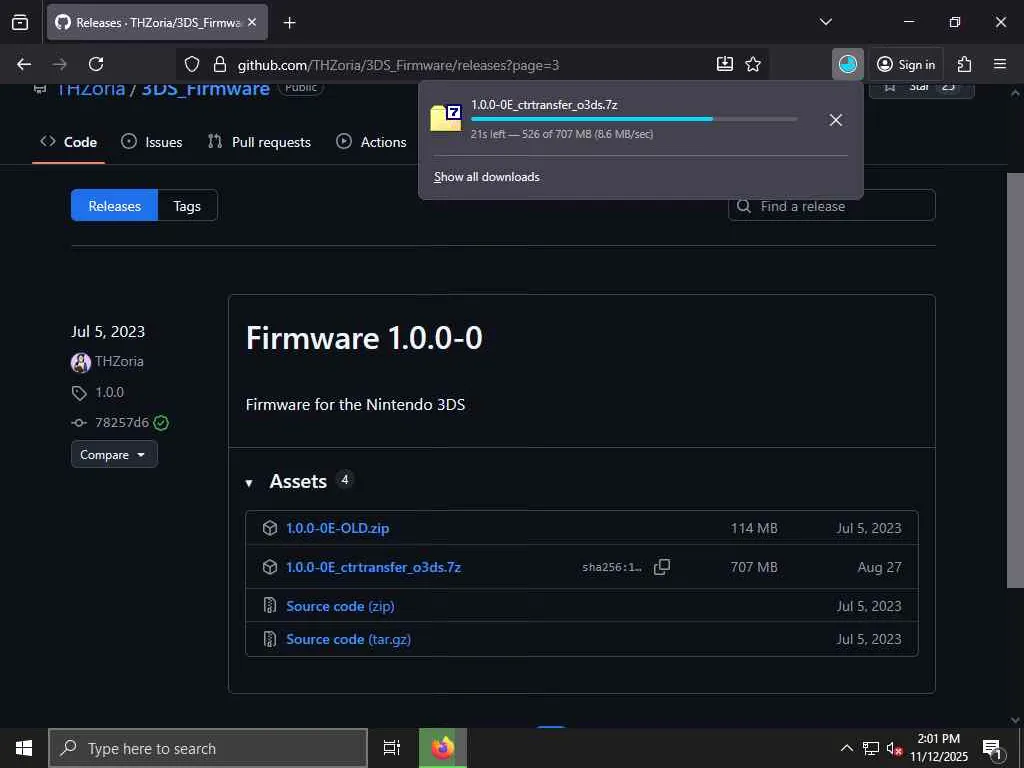The image size is (1024, 768).
Task: Open the extensions puzzle icon
Action: 964,64
